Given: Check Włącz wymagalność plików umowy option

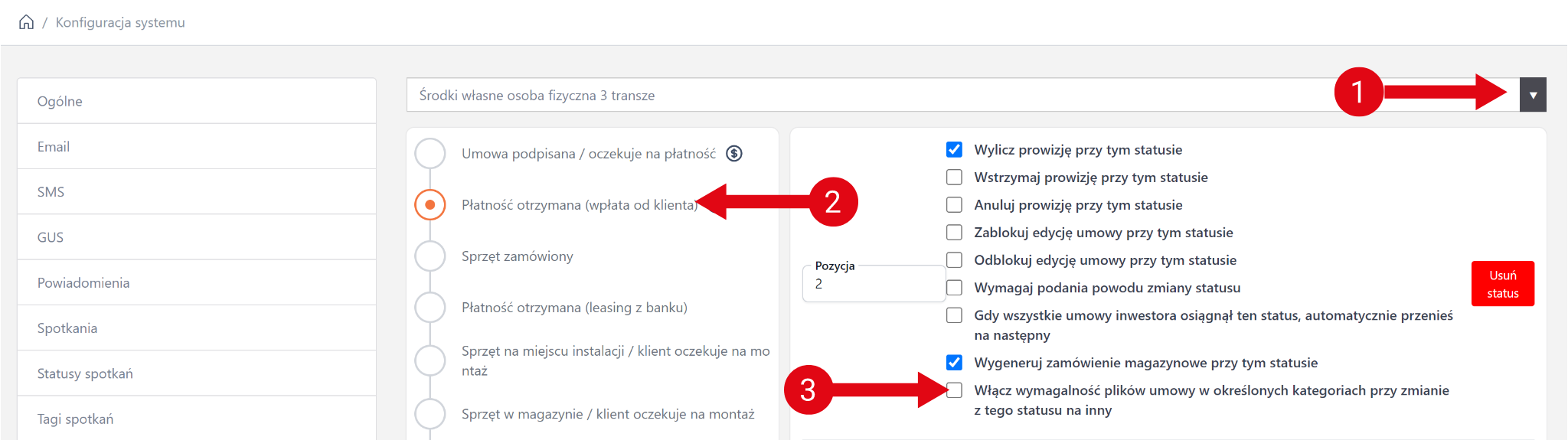Looking at the screenshot, I should coord(954,390).
